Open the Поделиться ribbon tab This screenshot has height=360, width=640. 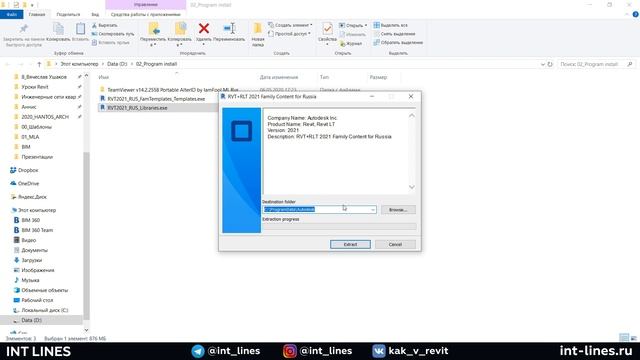pyautogui.click(x=68, y=14)
